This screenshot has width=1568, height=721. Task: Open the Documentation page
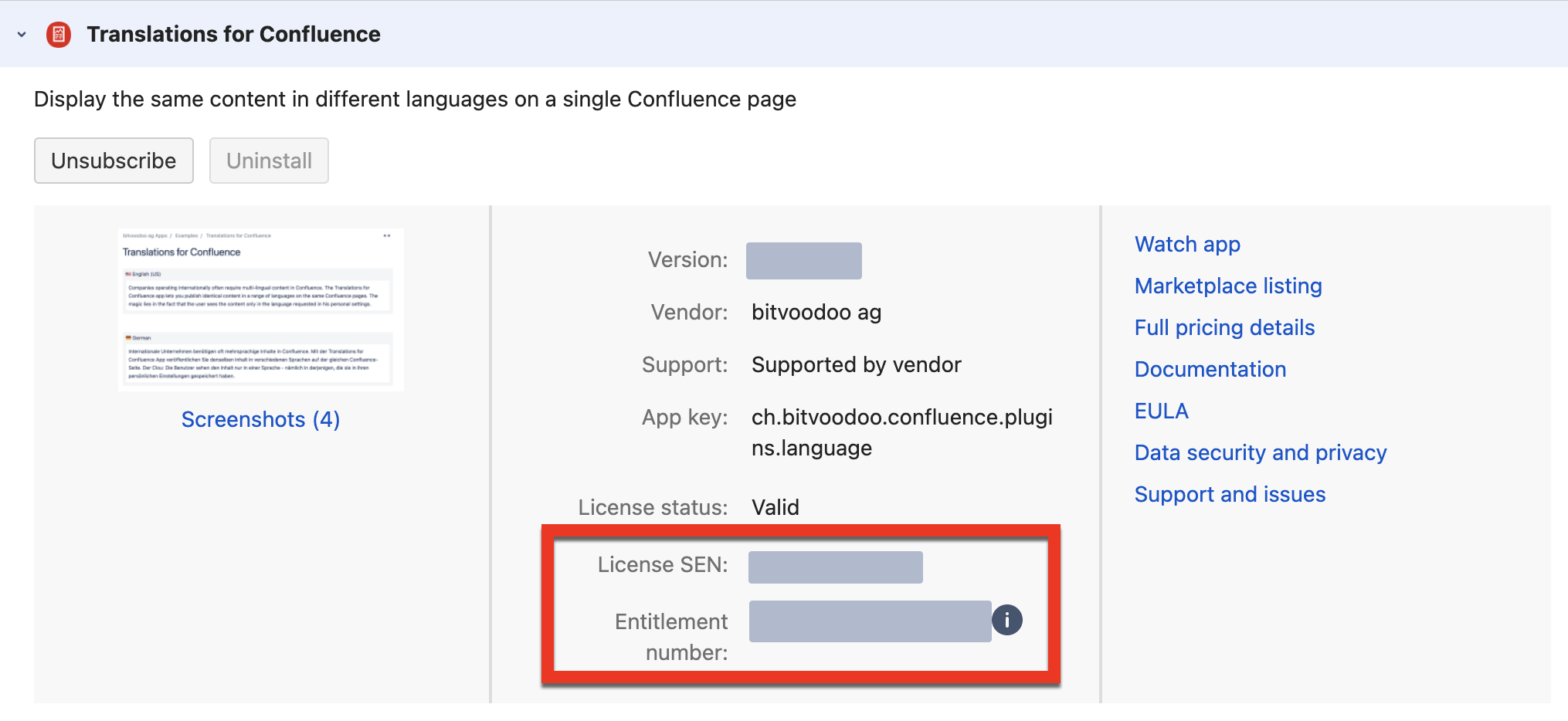click(x=1210, y=369)
